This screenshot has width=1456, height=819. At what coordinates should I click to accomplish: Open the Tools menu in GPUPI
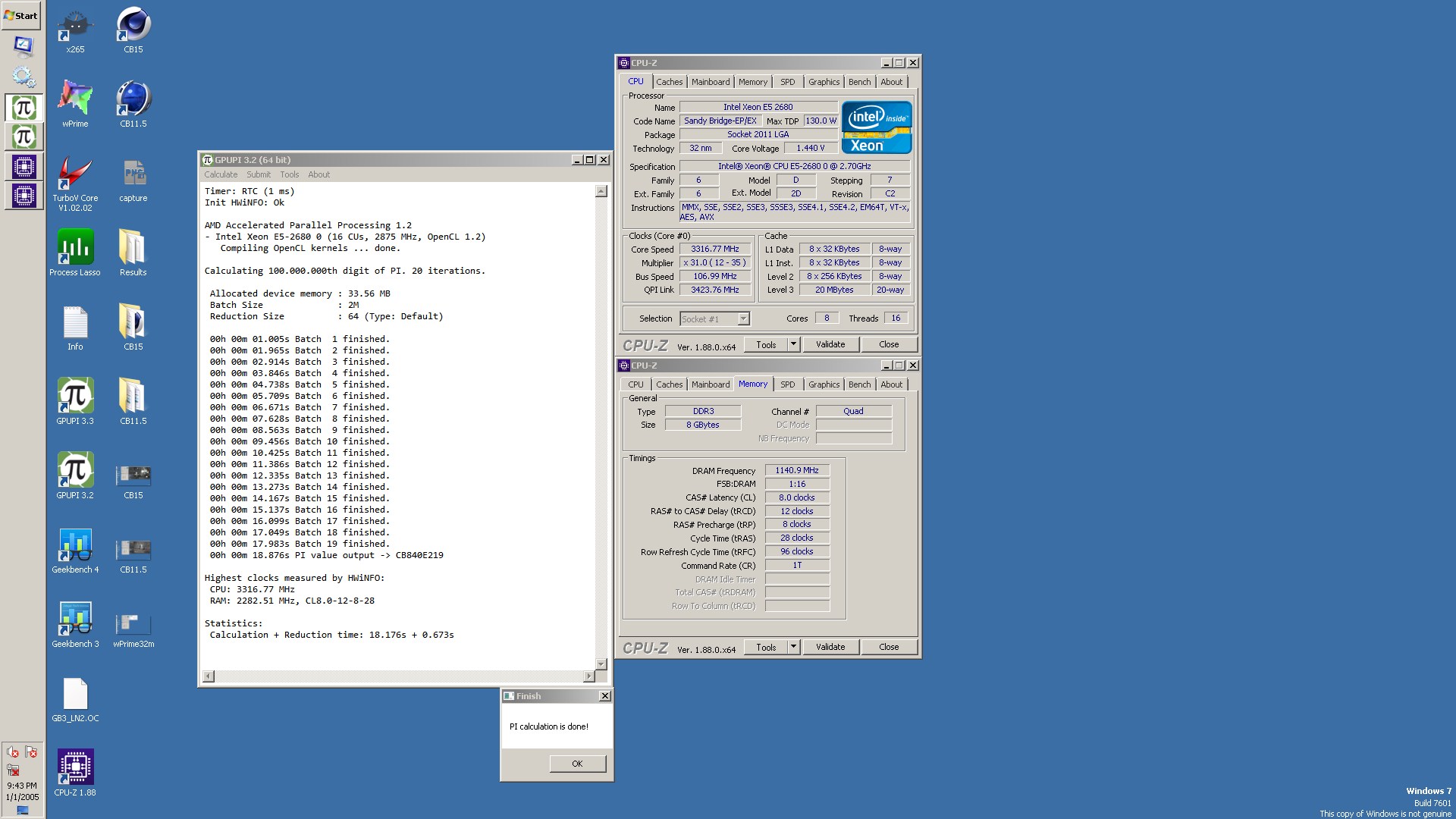(290, 174)
